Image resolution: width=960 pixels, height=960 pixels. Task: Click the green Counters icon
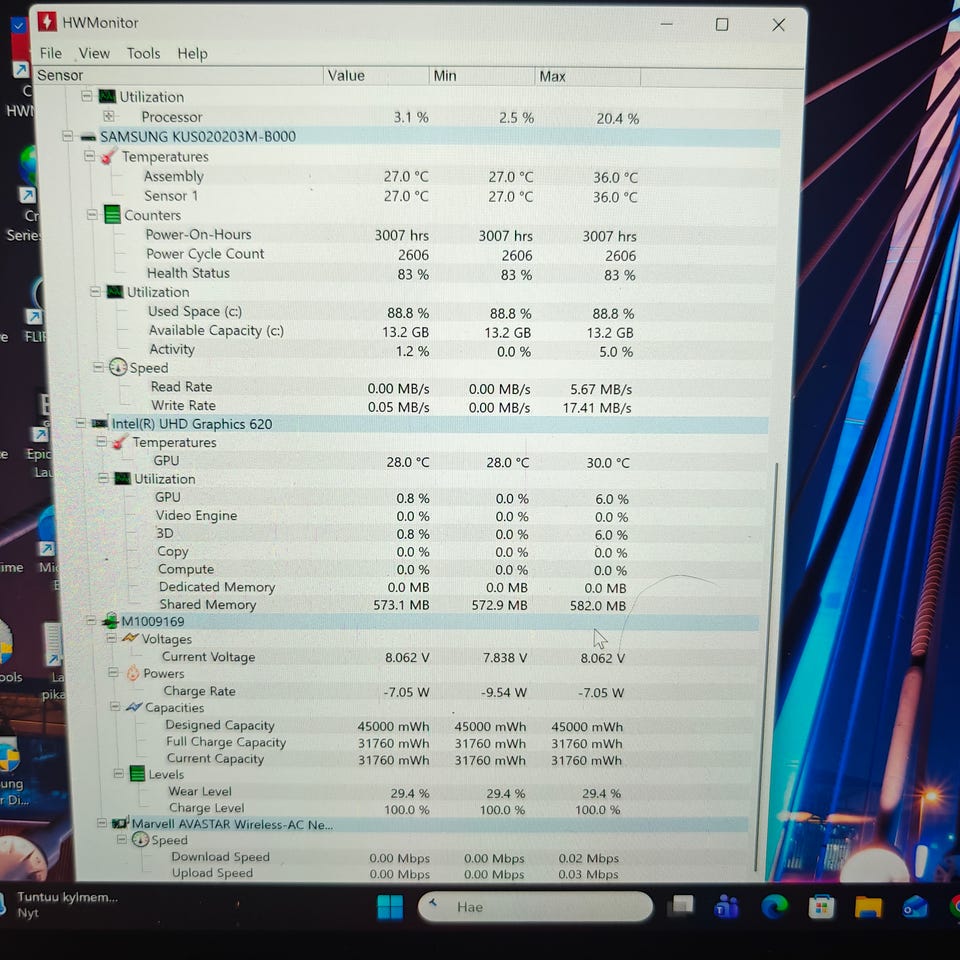pyautogui.click(x=112, y=215)
